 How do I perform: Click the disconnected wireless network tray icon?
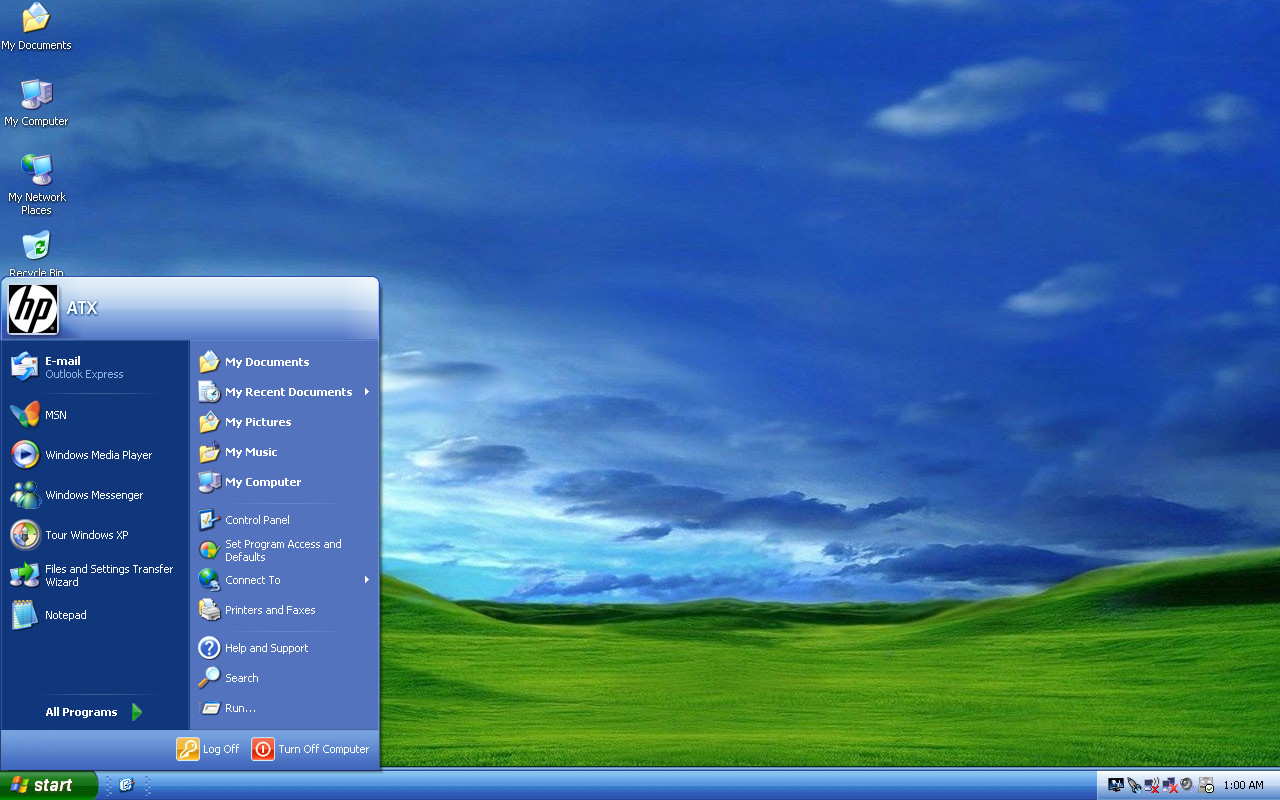1151,785
